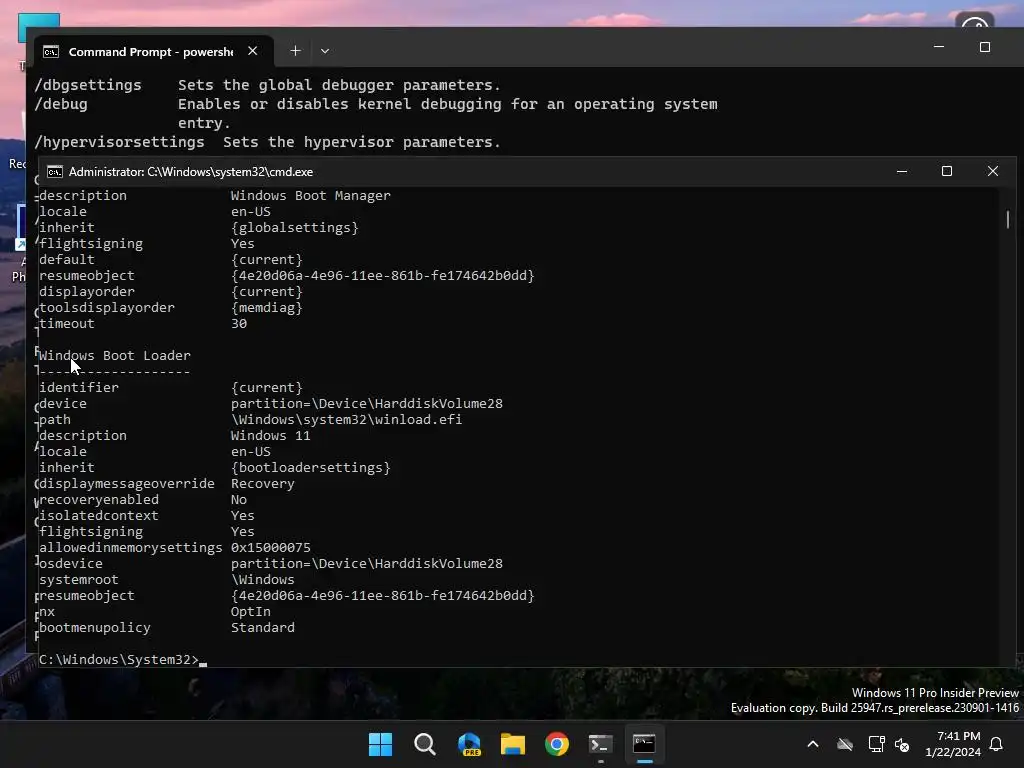Select the Command Prompt - powershell tab
The image size is (1024, 768).
point(151,52)
